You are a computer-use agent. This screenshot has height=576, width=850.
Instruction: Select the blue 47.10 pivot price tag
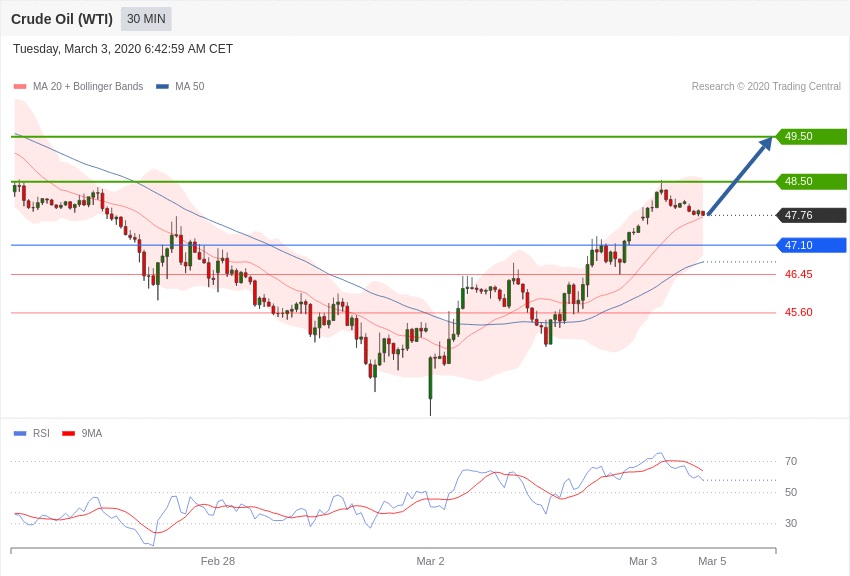point(811,245)
